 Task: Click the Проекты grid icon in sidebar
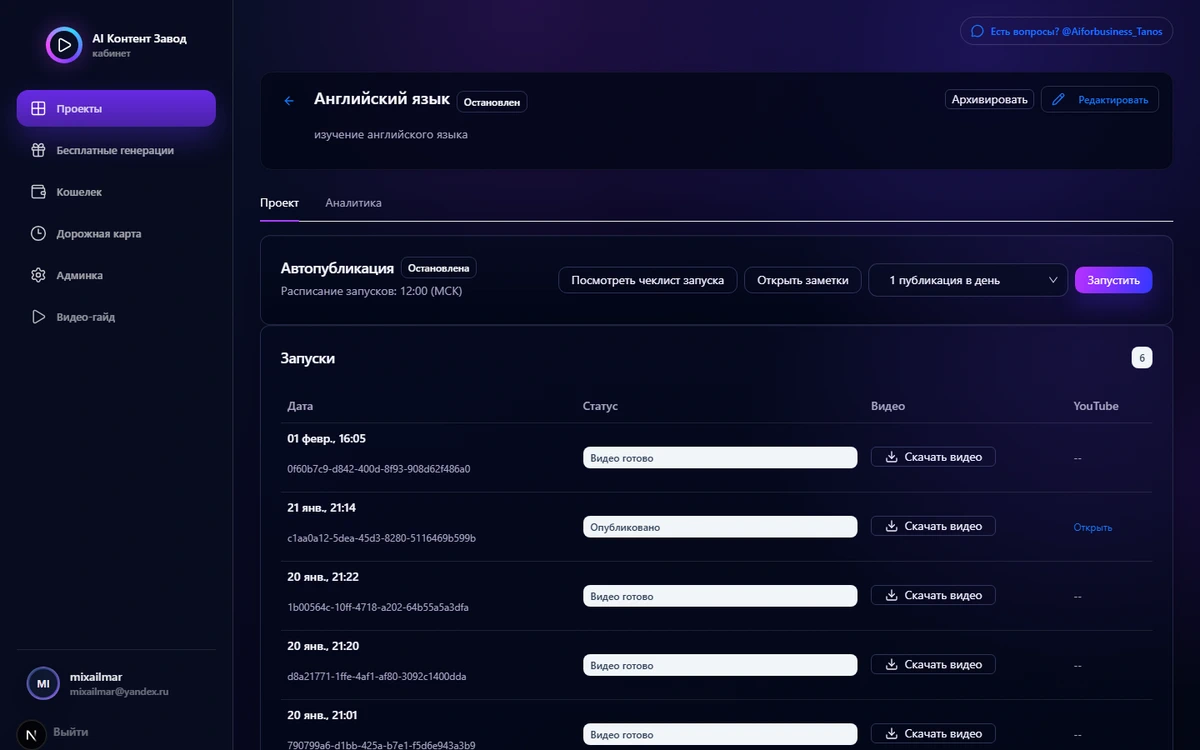[x=38, y=109]
